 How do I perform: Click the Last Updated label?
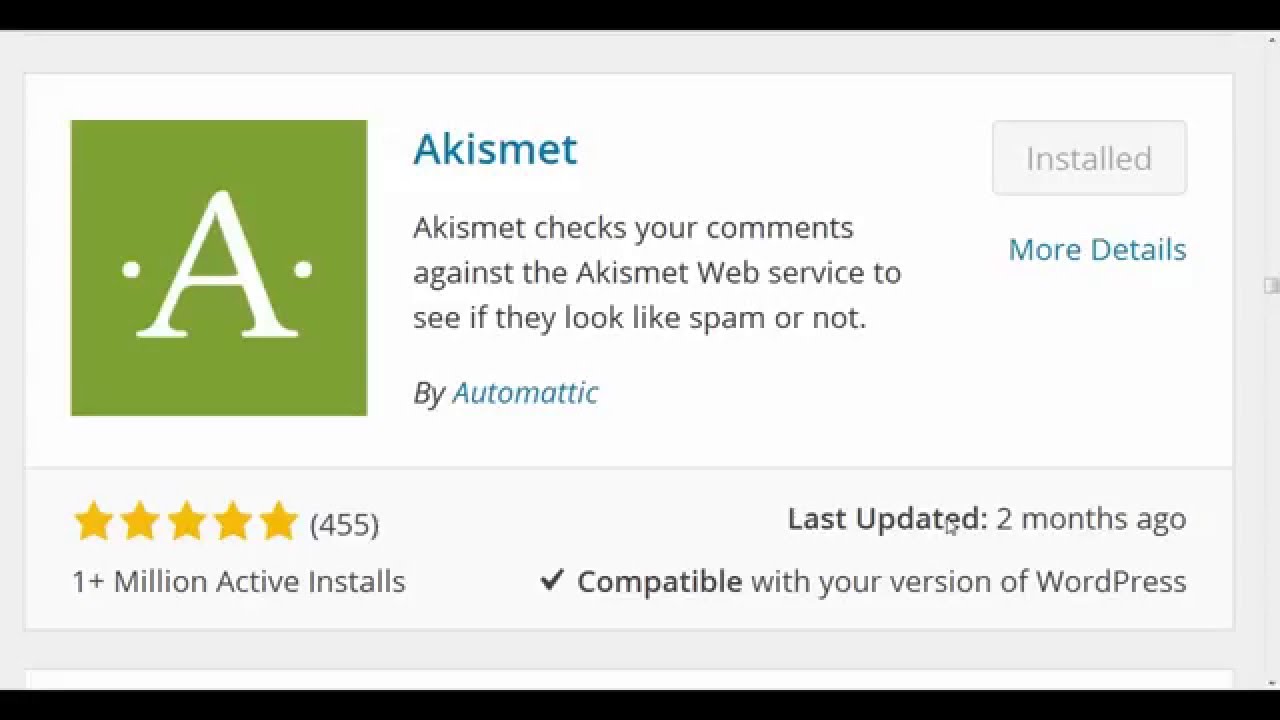tap(887, 518)
